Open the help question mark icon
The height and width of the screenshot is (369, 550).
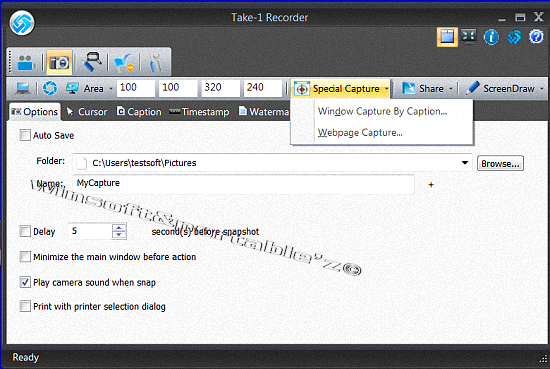tap(536, 37)
